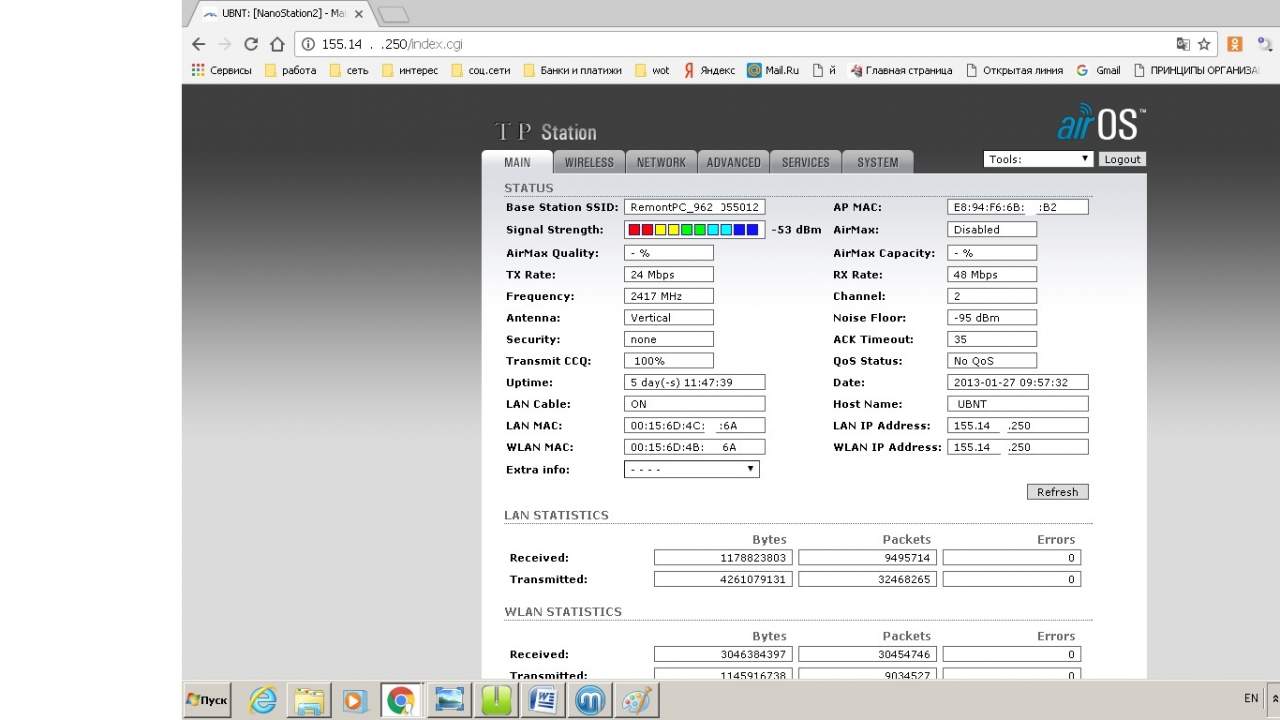The height and width of the screenshot is (720, 1280).
Task: Click LAN Received bytes value 1178823803
Action: click(x=724, y=558)
